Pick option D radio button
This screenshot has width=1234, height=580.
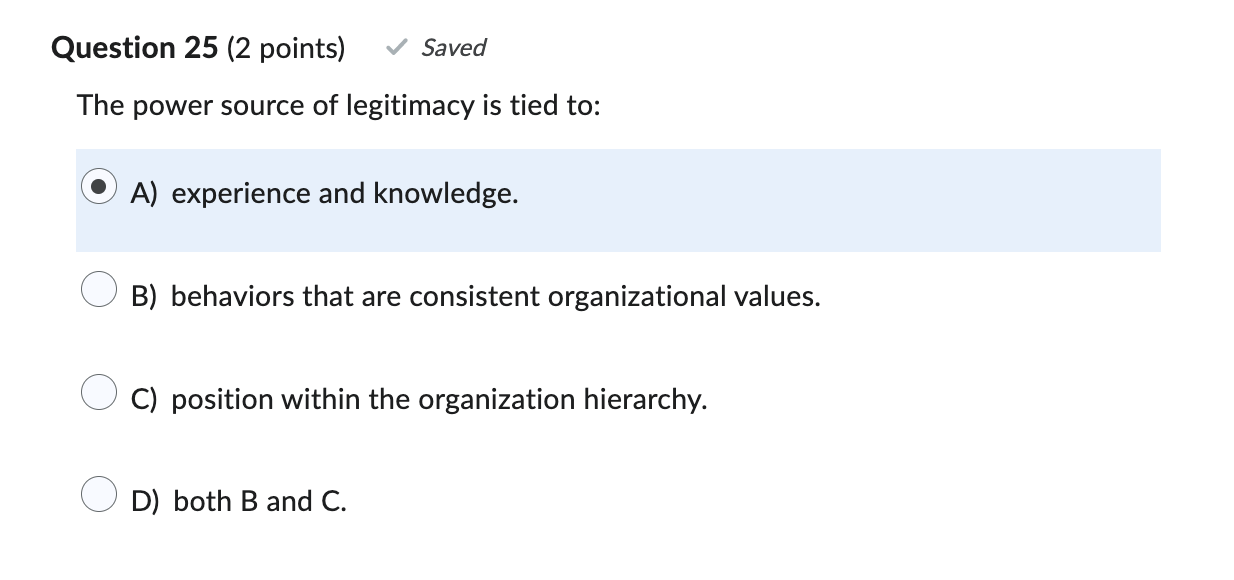(x=99, y=493)
